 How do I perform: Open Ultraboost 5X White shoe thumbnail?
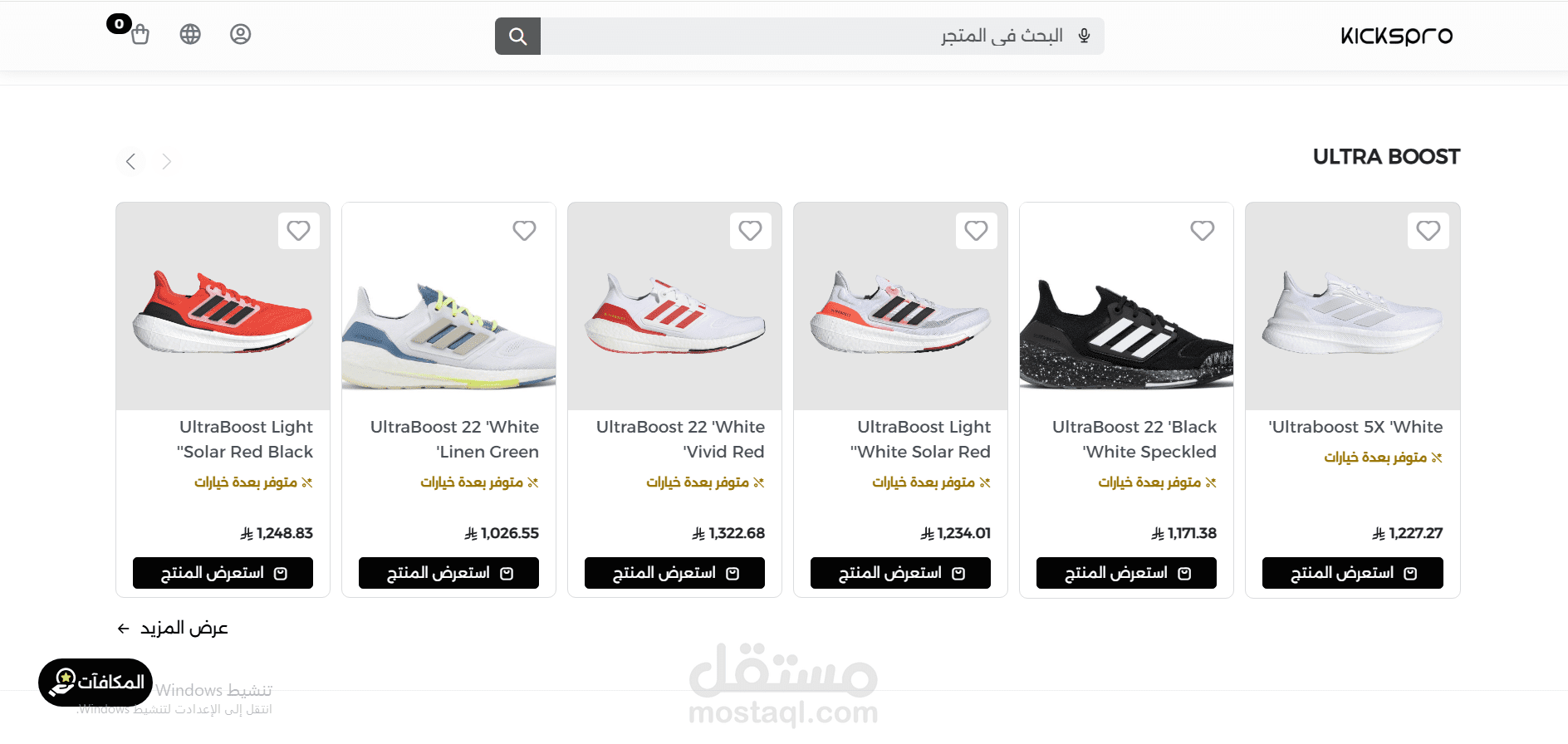pyautogui.click(x=1353, y=306)
